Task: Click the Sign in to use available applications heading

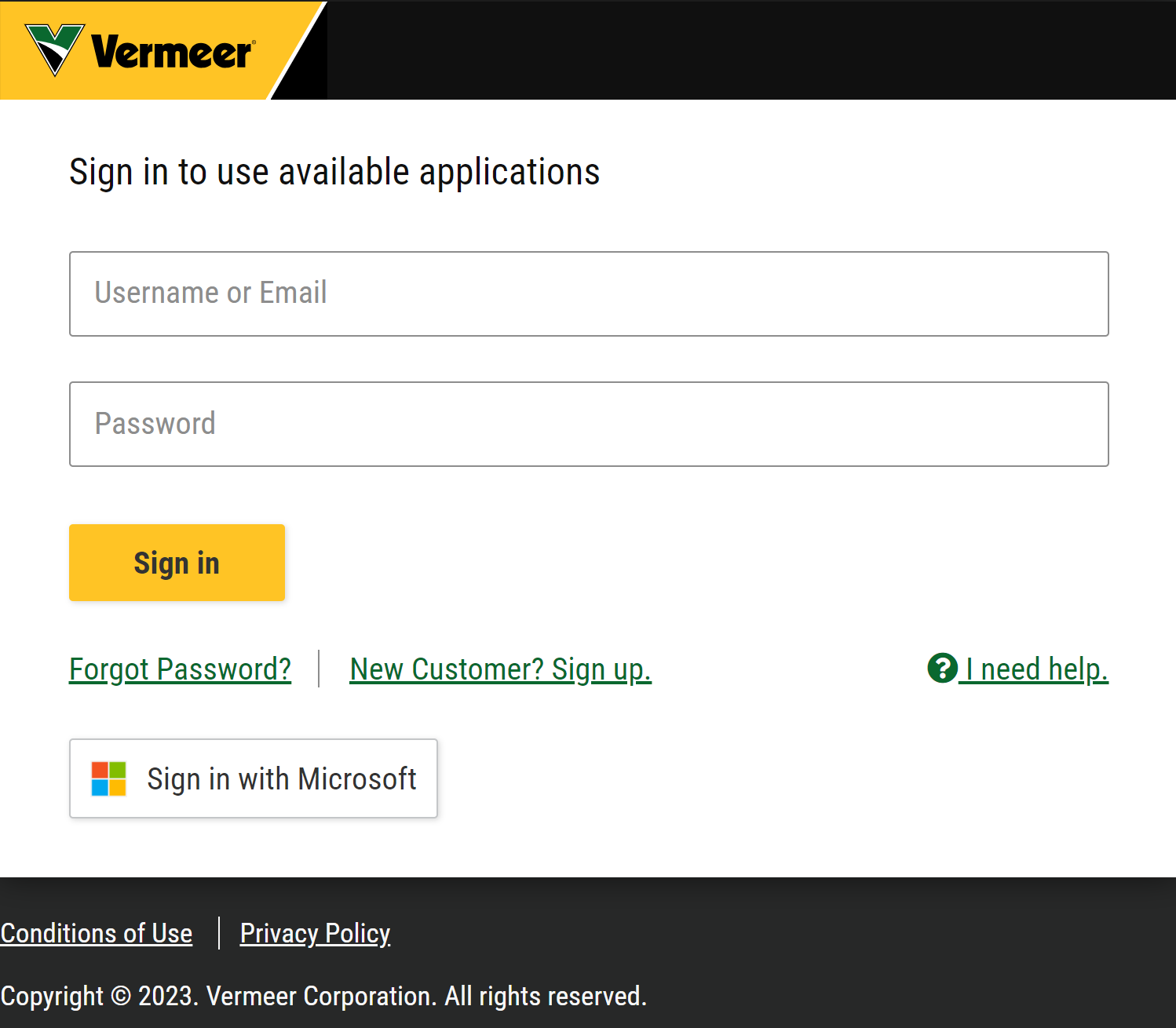Action: pyautogui.click(x=334, y=172)
